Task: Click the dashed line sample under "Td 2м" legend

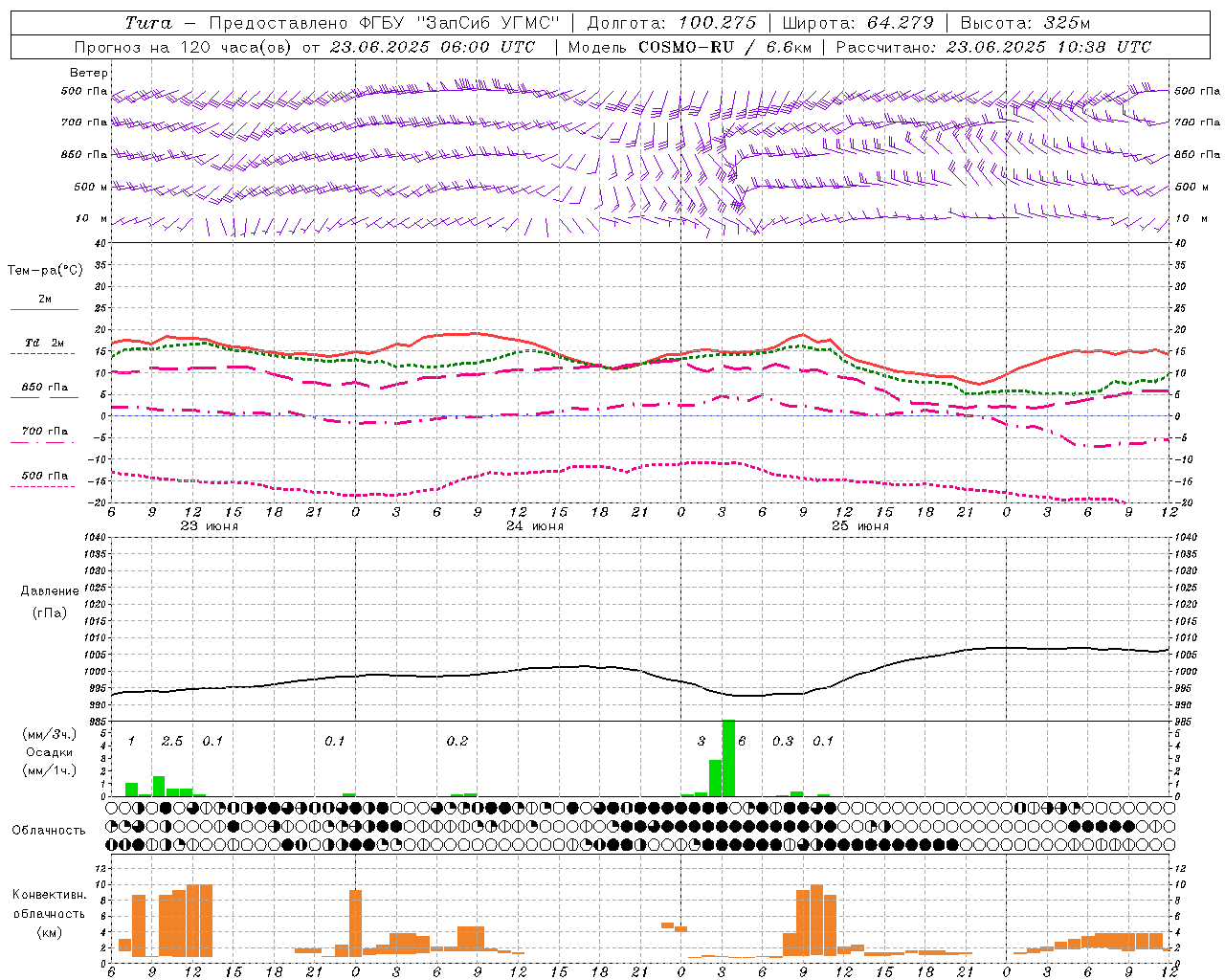Action: click(42, 354)
